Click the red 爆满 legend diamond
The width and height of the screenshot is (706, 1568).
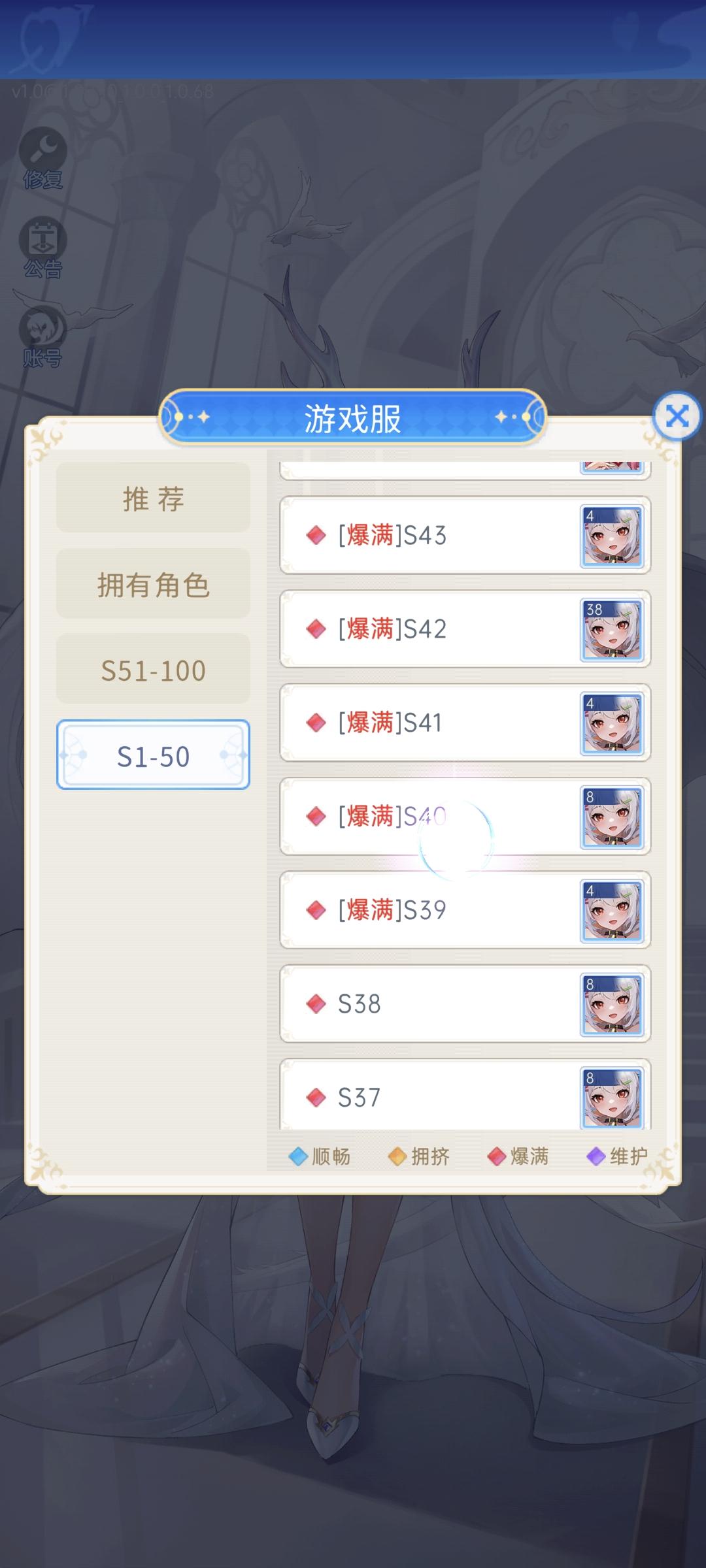tap(497, 1156)
